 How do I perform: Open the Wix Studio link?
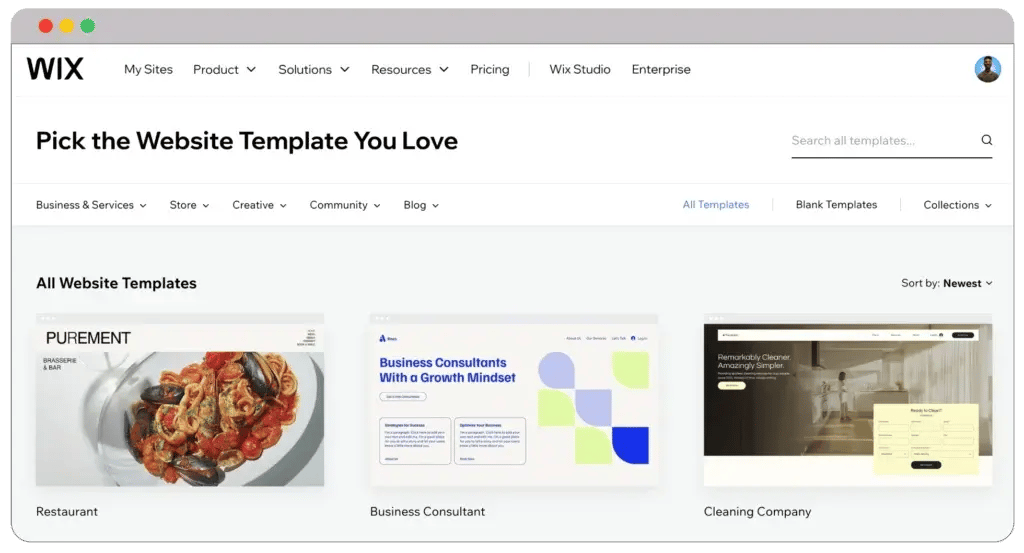point(579,70)
